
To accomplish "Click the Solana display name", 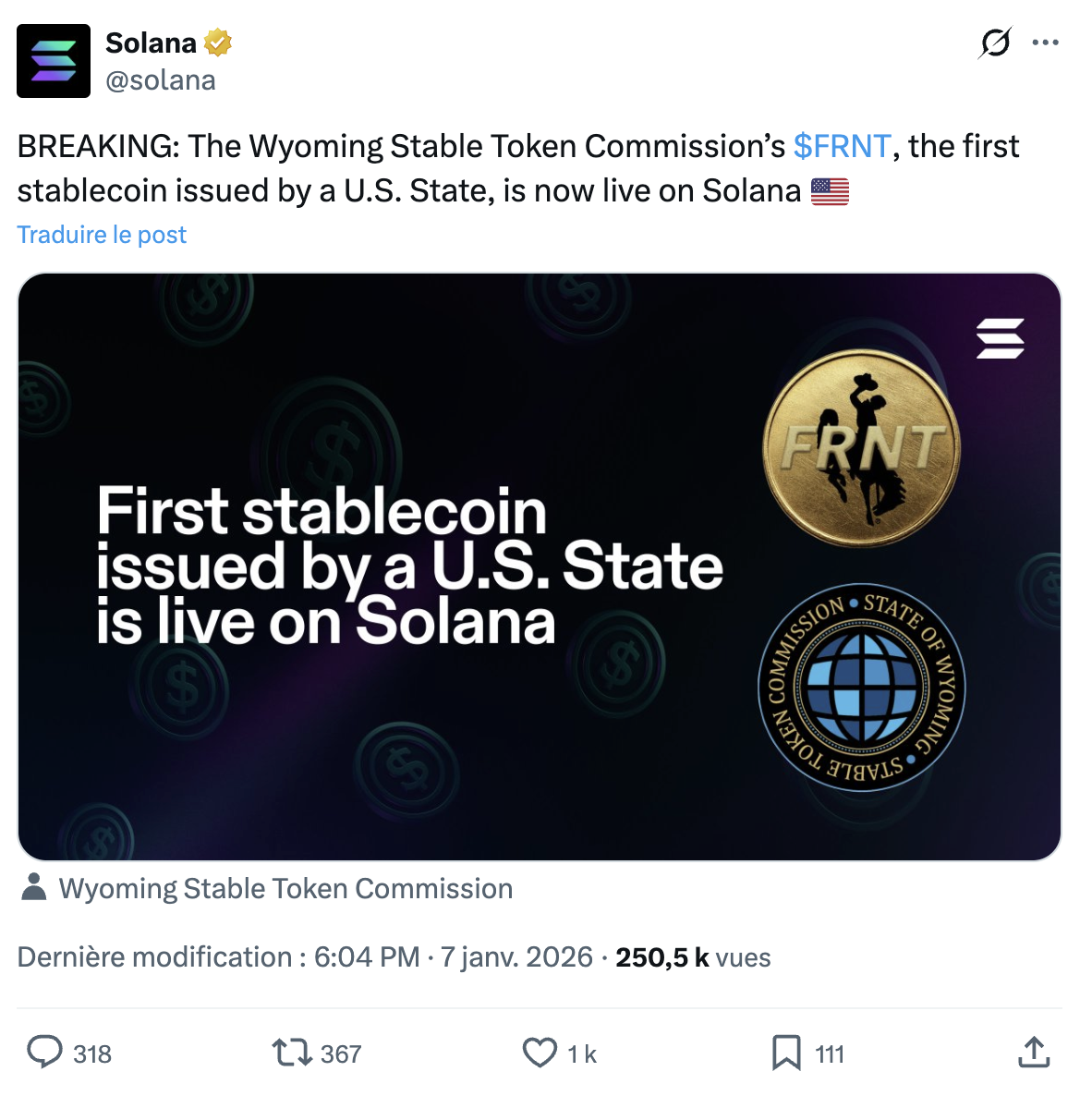I will click(x=150, y=43).
